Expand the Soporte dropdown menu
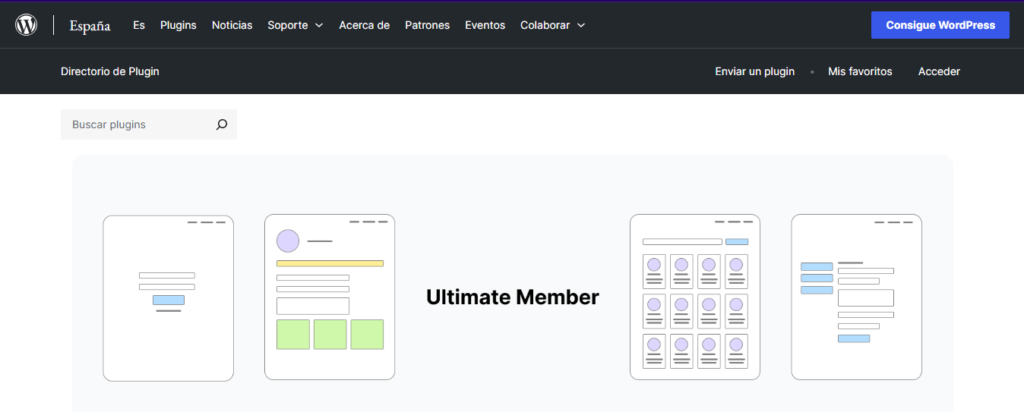 295,25
